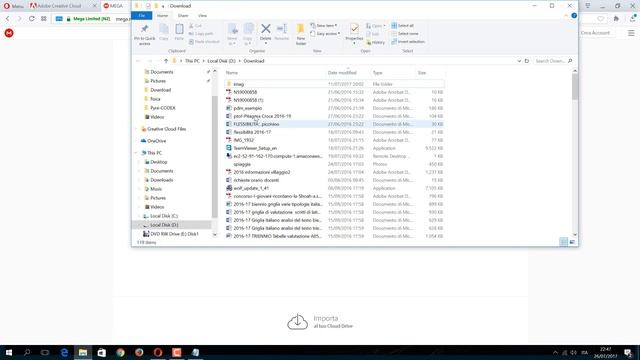Switch to the Share ribbon tab

click(183, 16)
